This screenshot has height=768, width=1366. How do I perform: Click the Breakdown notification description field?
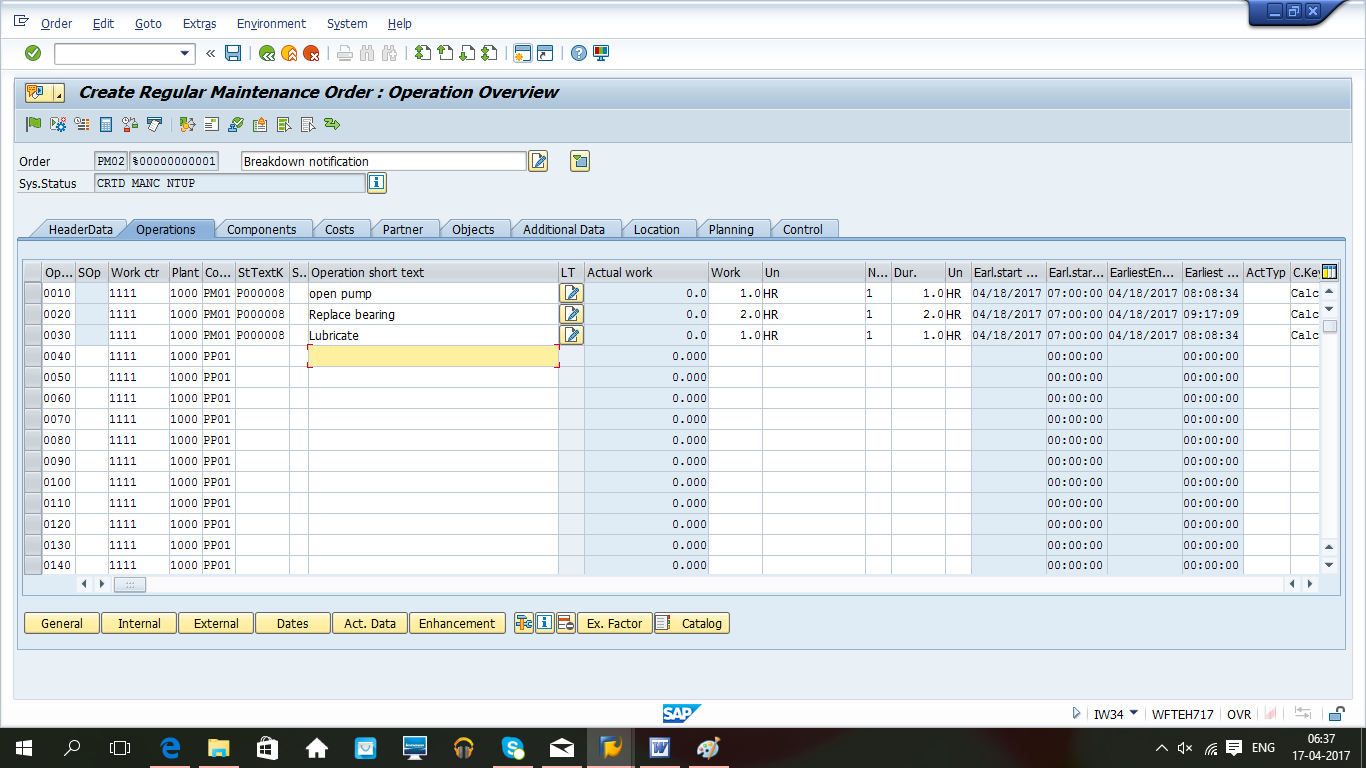coord(384,161)
